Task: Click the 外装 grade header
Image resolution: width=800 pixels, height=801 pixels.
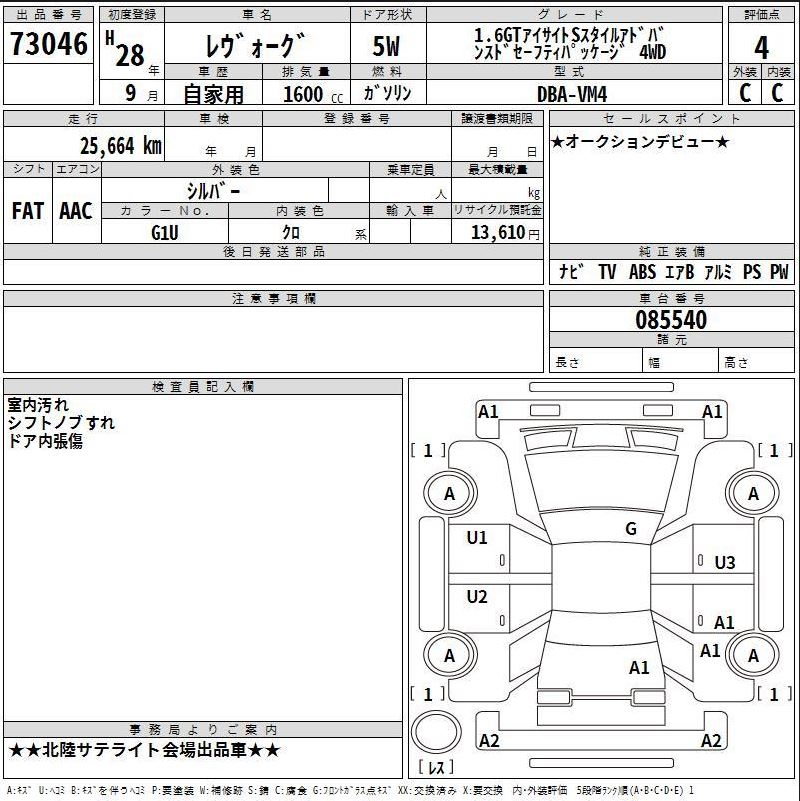Action: (745, 72)
